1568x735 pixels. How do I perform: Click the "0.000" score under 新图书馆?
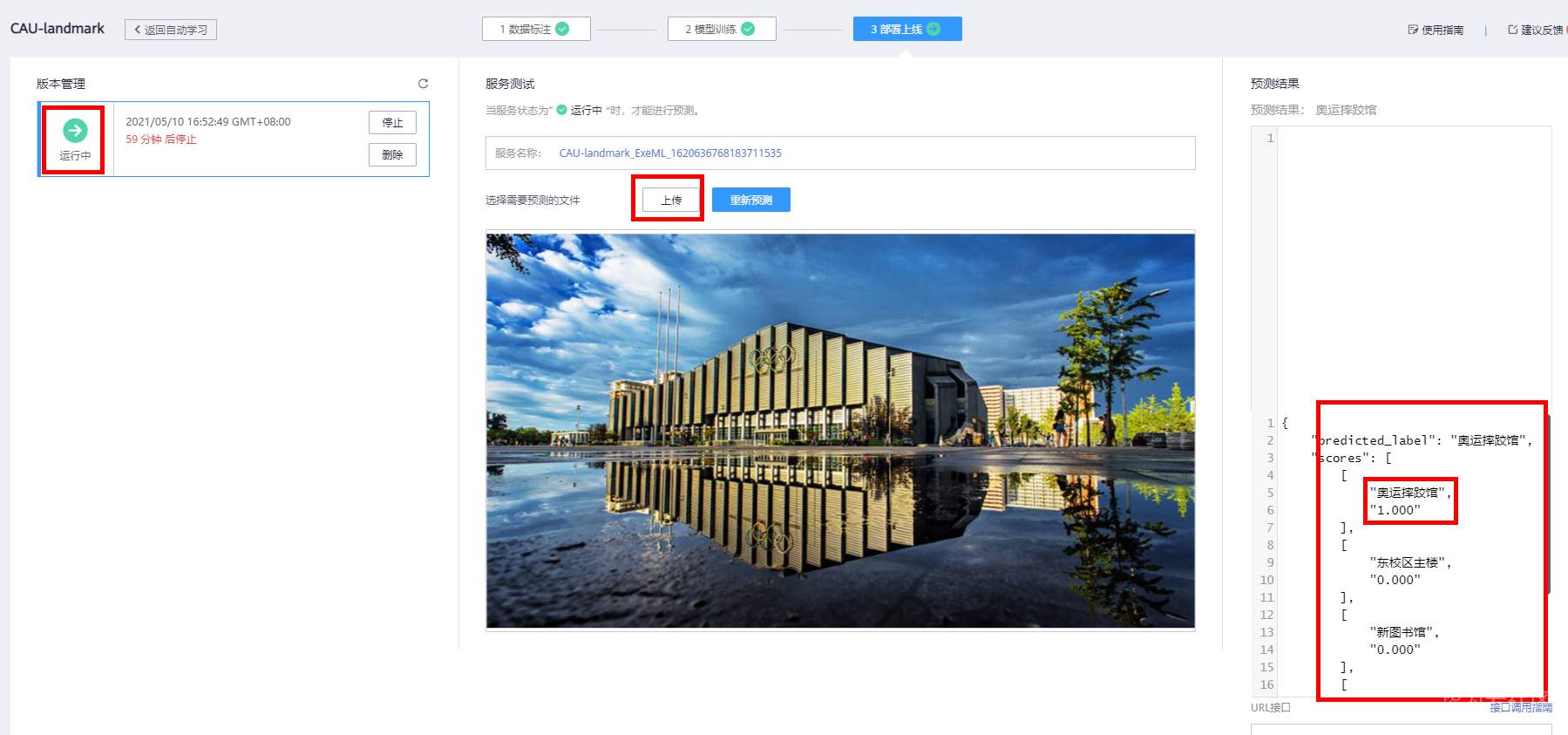click(x=1395, y=650)
